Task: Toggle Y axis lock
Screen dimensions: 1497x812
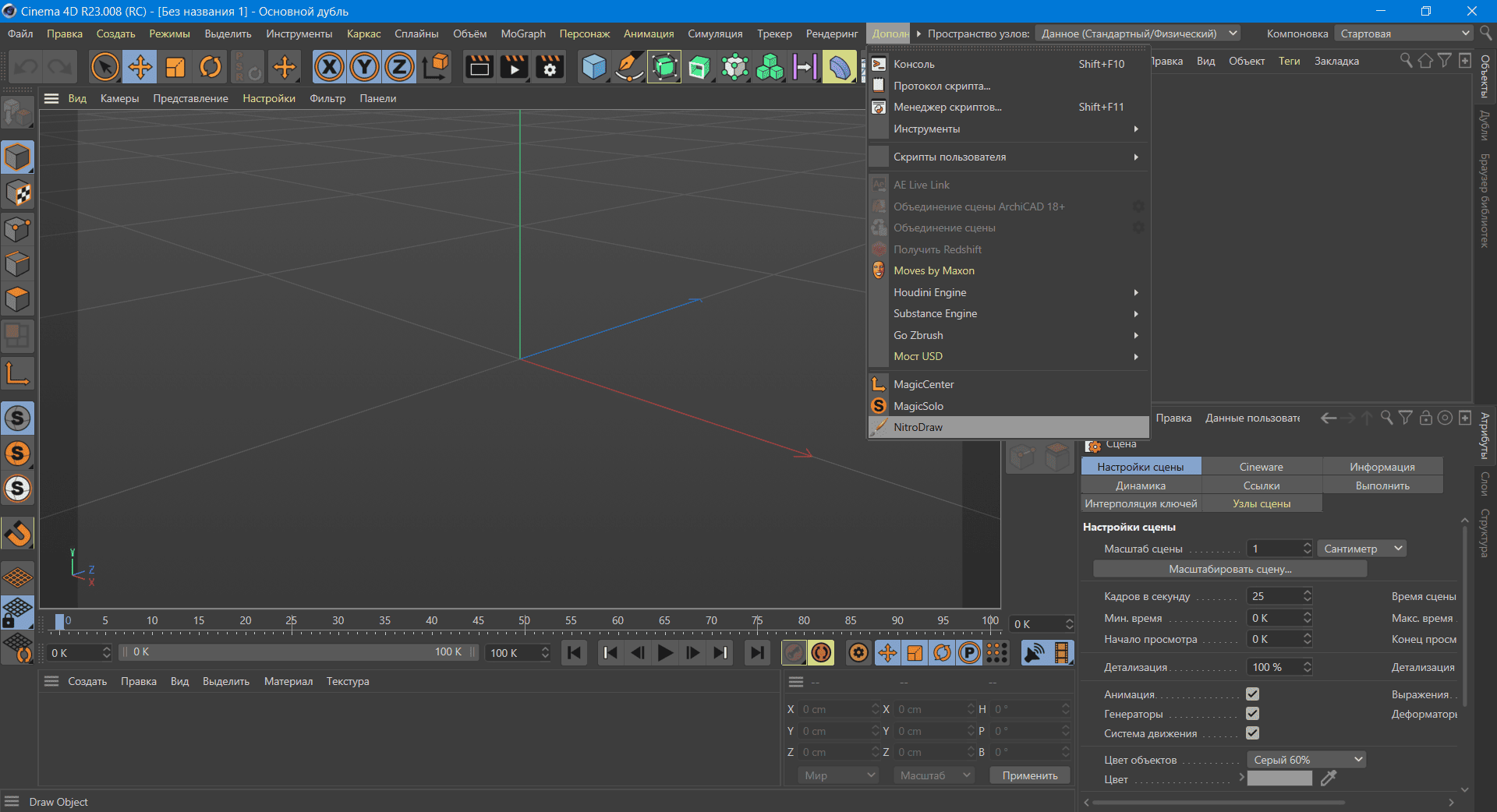Action: coord(364,67)
